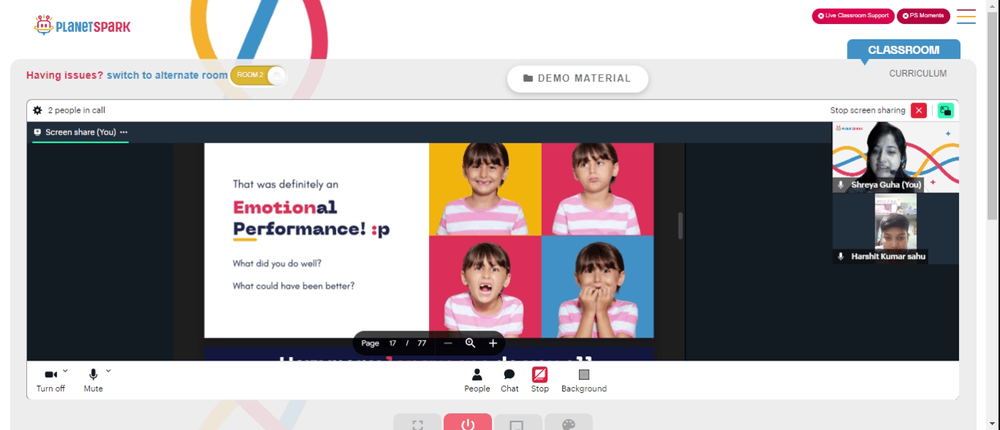Expand microphone options chevron

108,371
